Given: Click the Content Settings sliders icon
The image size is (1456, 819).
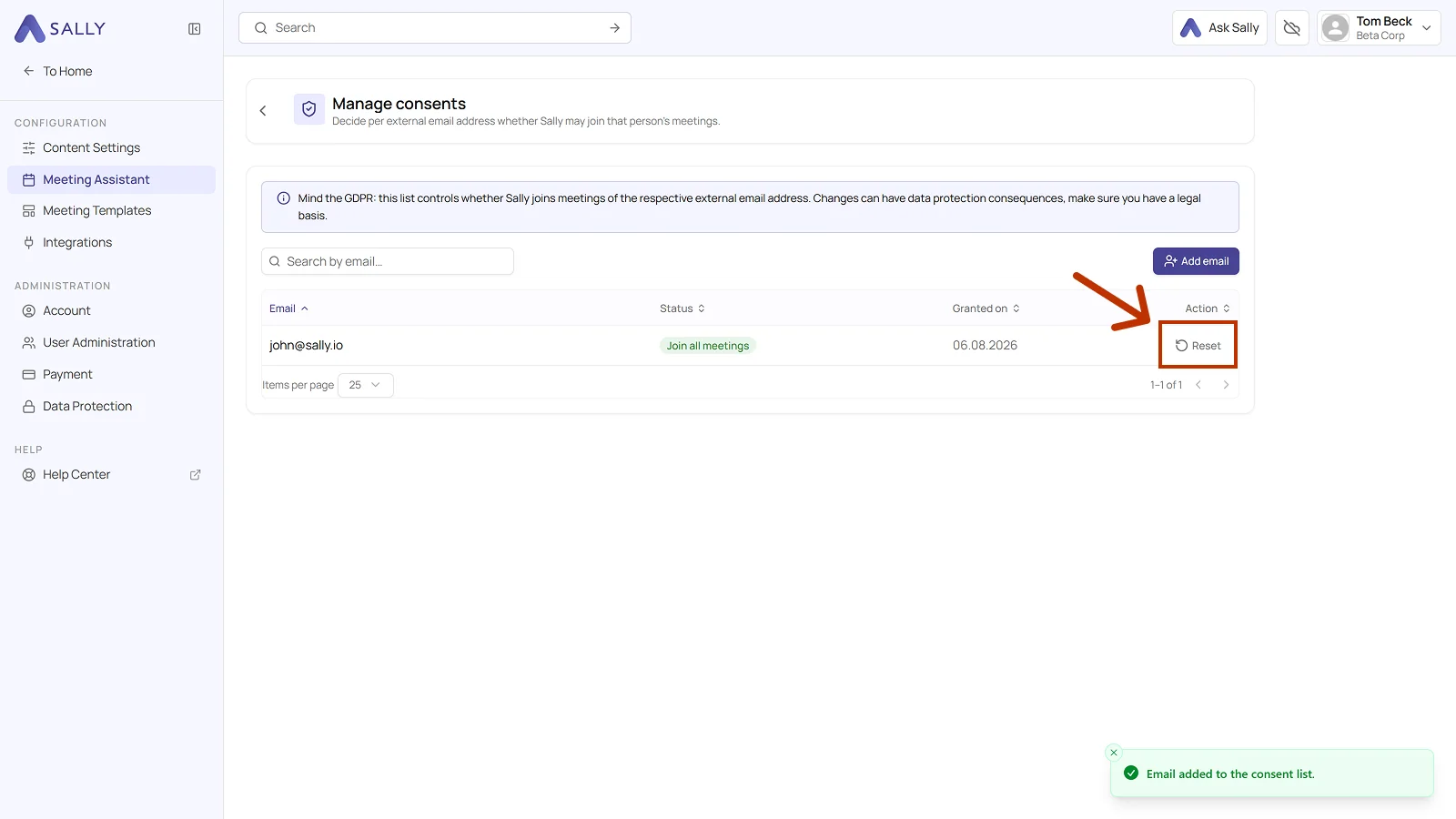Looking at the screenshot, I should coord(29,147).
